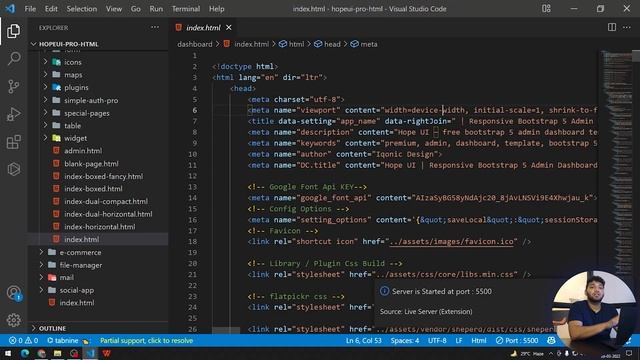Select the highlighted index.html in dashboard folder

click(x=98, y=239)
